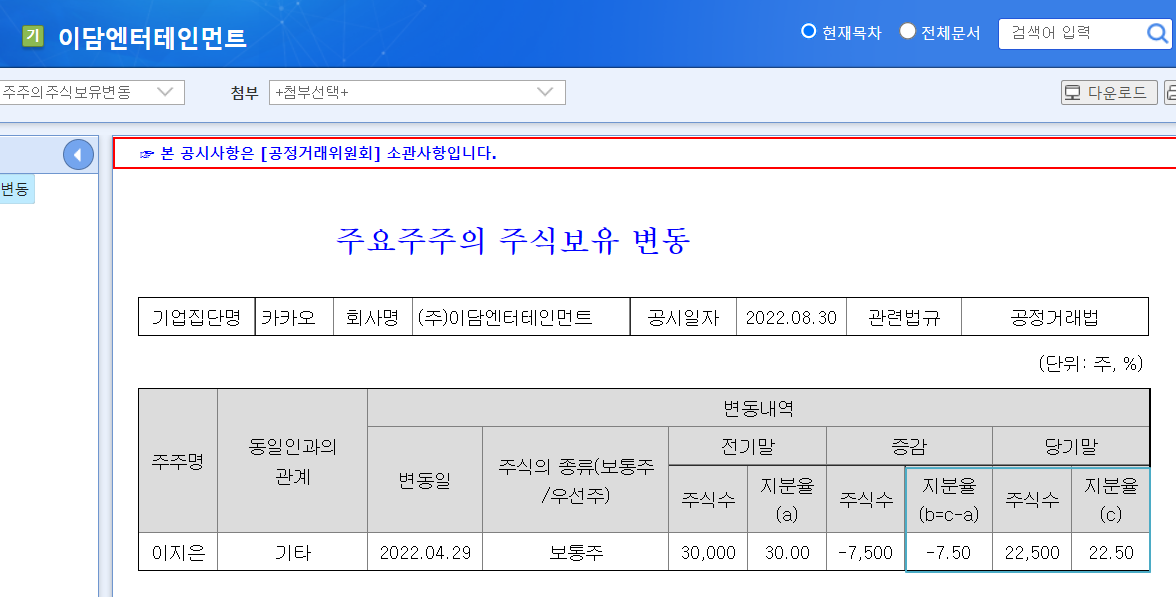The image size is (1176, 597).
Task: Click the printer icon beside 다운로드
Action: (x=1172, y=92)
